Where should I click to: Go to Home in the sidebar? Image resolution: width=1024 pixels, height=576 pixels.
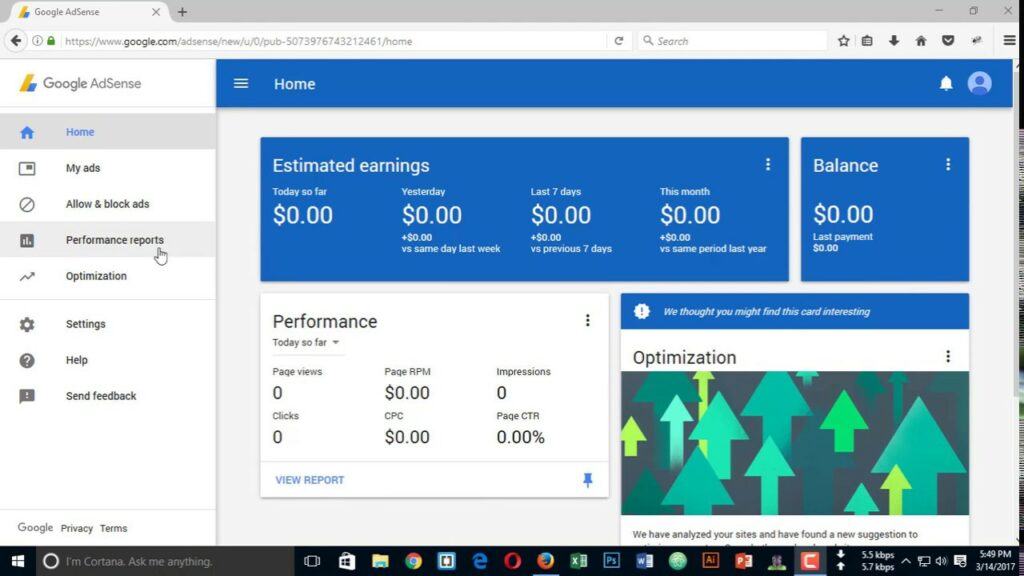pos(108,132)
